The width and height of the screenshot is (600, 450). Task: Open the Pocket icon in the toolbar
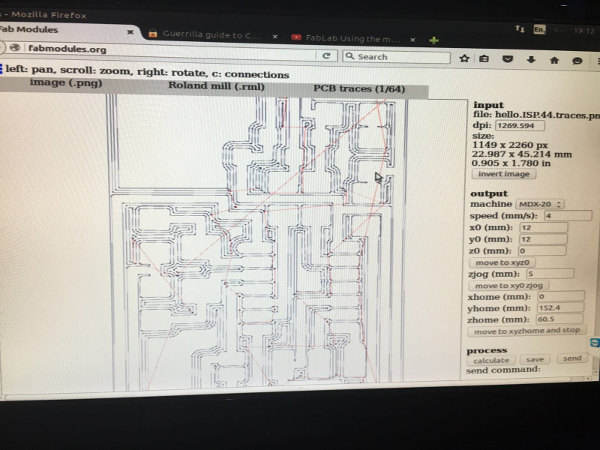pyautogui.click(x=507, y=59)
